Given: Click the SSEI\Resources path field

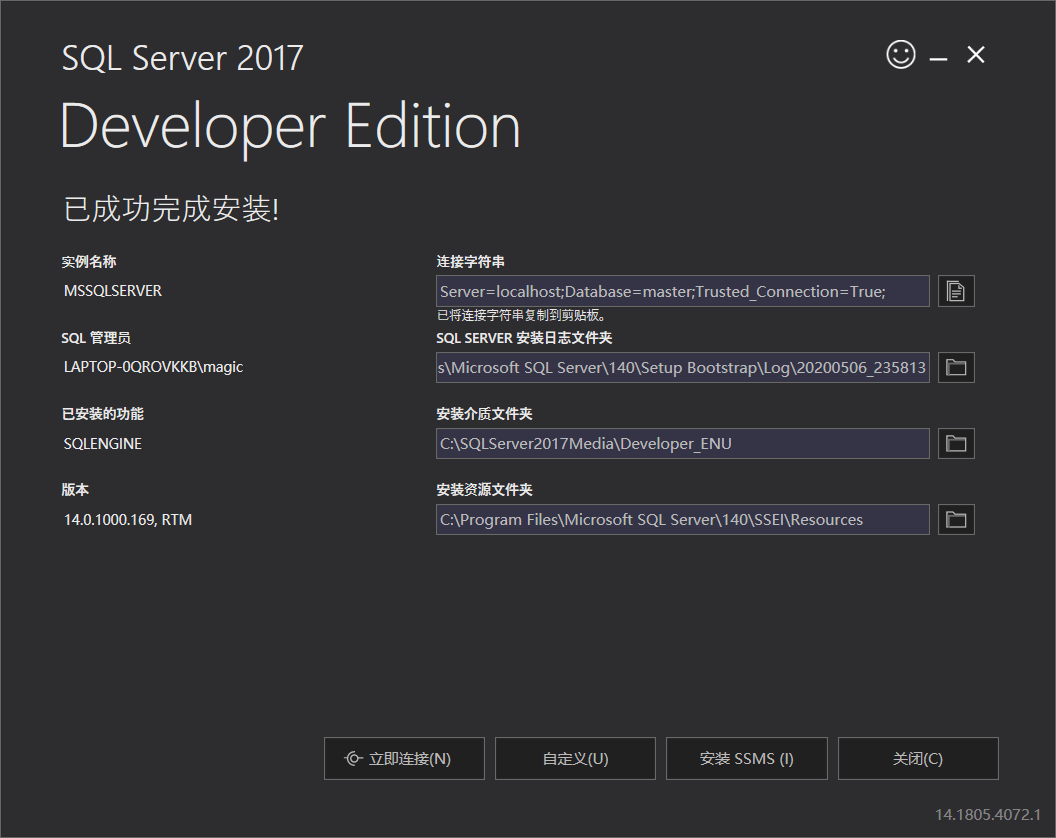Looking at the screenshot, I should click(683, 519).
